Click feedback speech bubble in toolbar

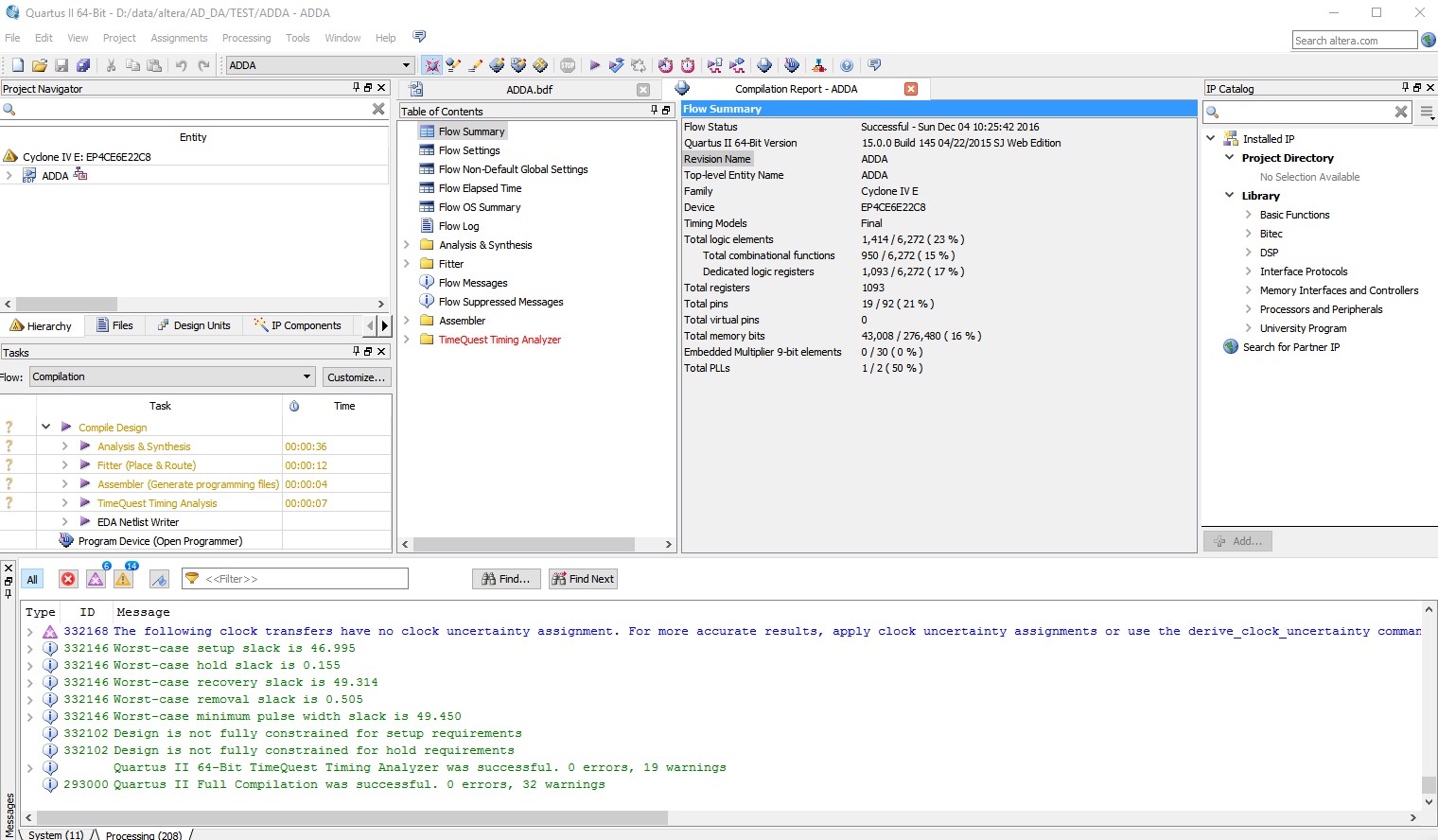click(x=874, y=65)
